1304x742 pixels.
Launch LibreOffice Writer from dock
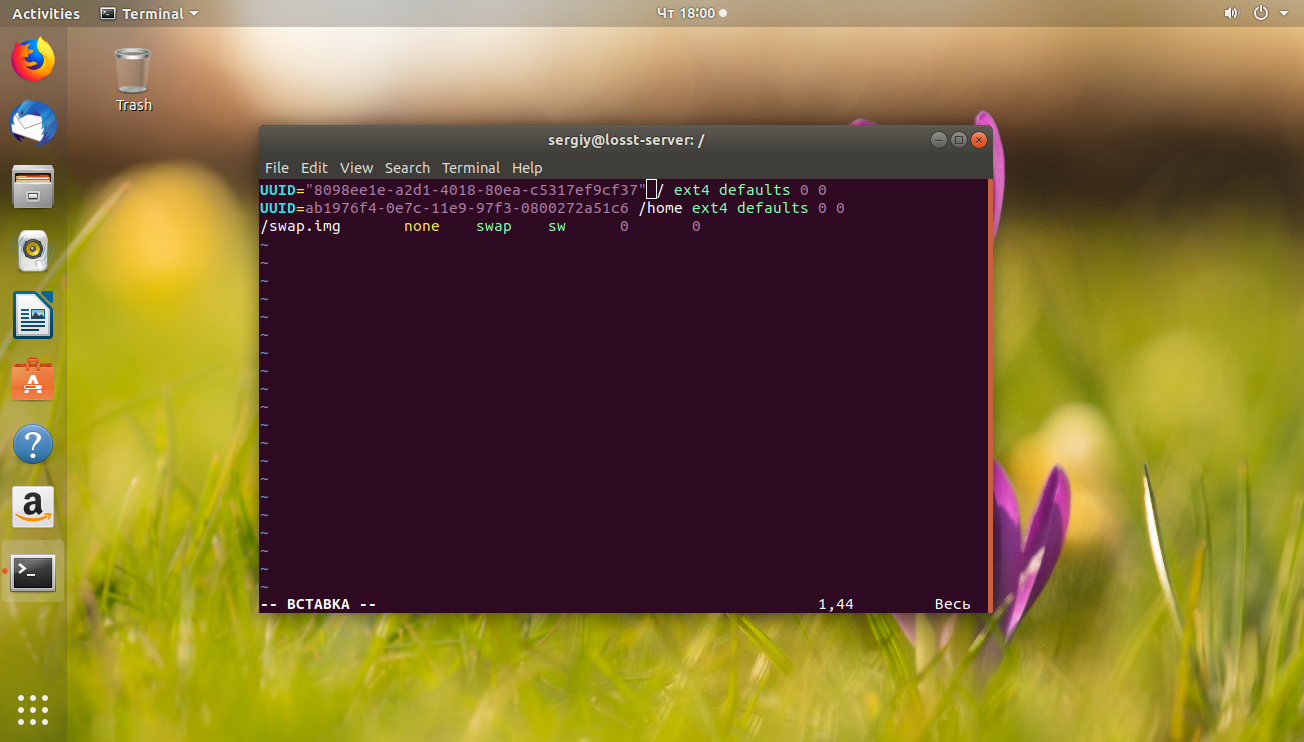click(33, 315)
